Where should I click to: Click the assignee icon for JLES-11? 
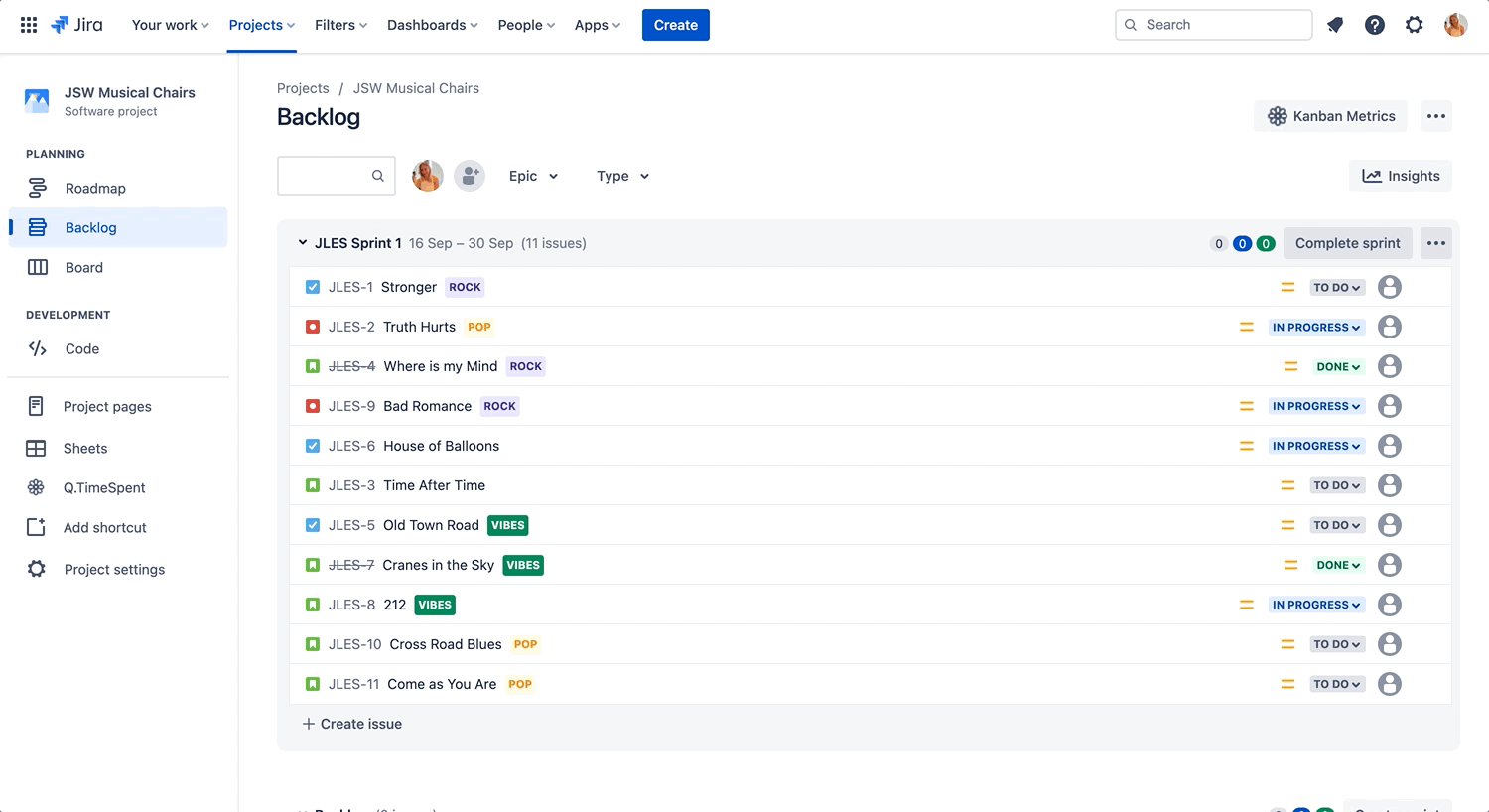[1390, 684]
